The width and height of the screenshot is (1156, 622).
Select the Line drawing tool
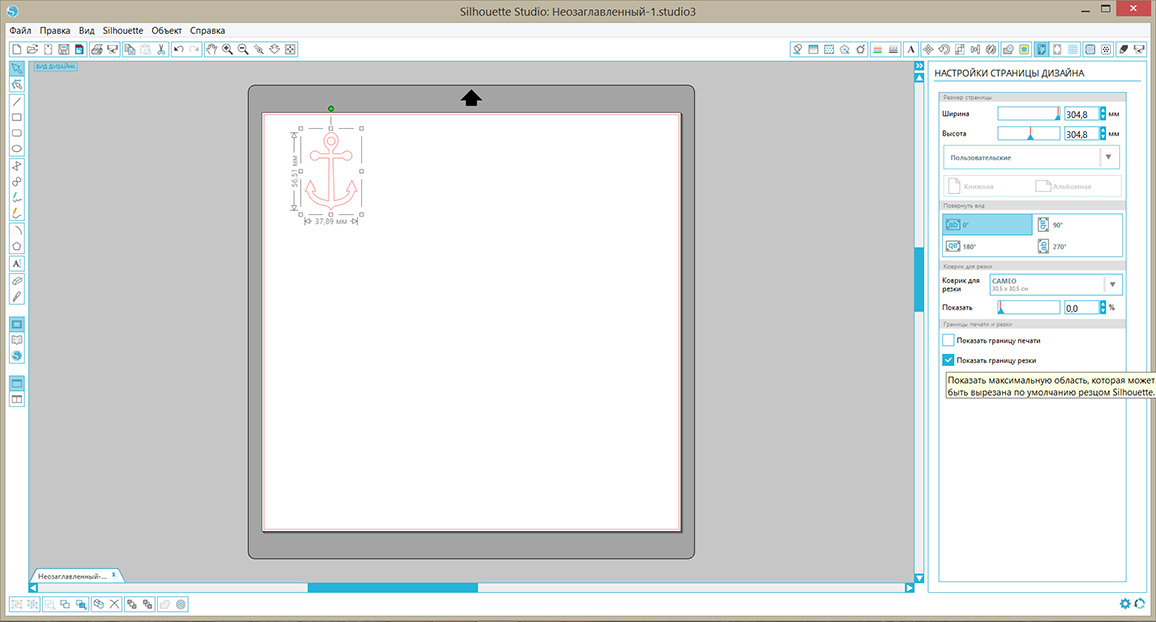click(x=17, y=101)
